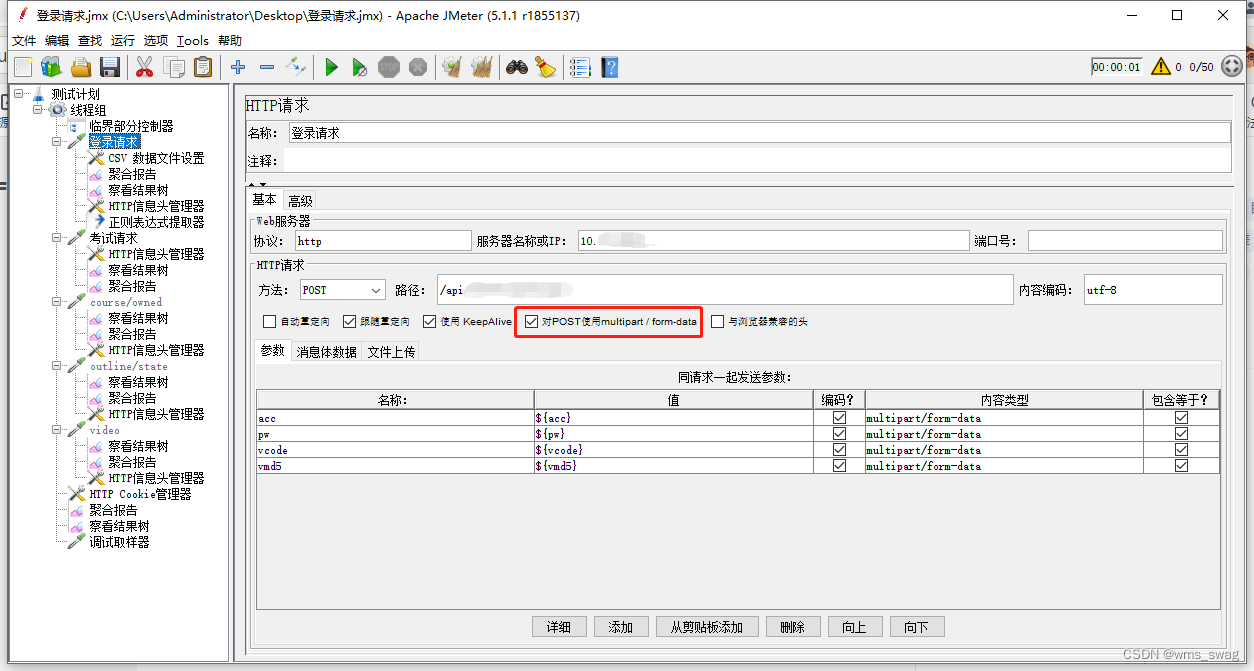The width and height of the screenshot is (1254, 671).
Task: Click the Reset Search yellow broom icon
Action: coord(545,67)
